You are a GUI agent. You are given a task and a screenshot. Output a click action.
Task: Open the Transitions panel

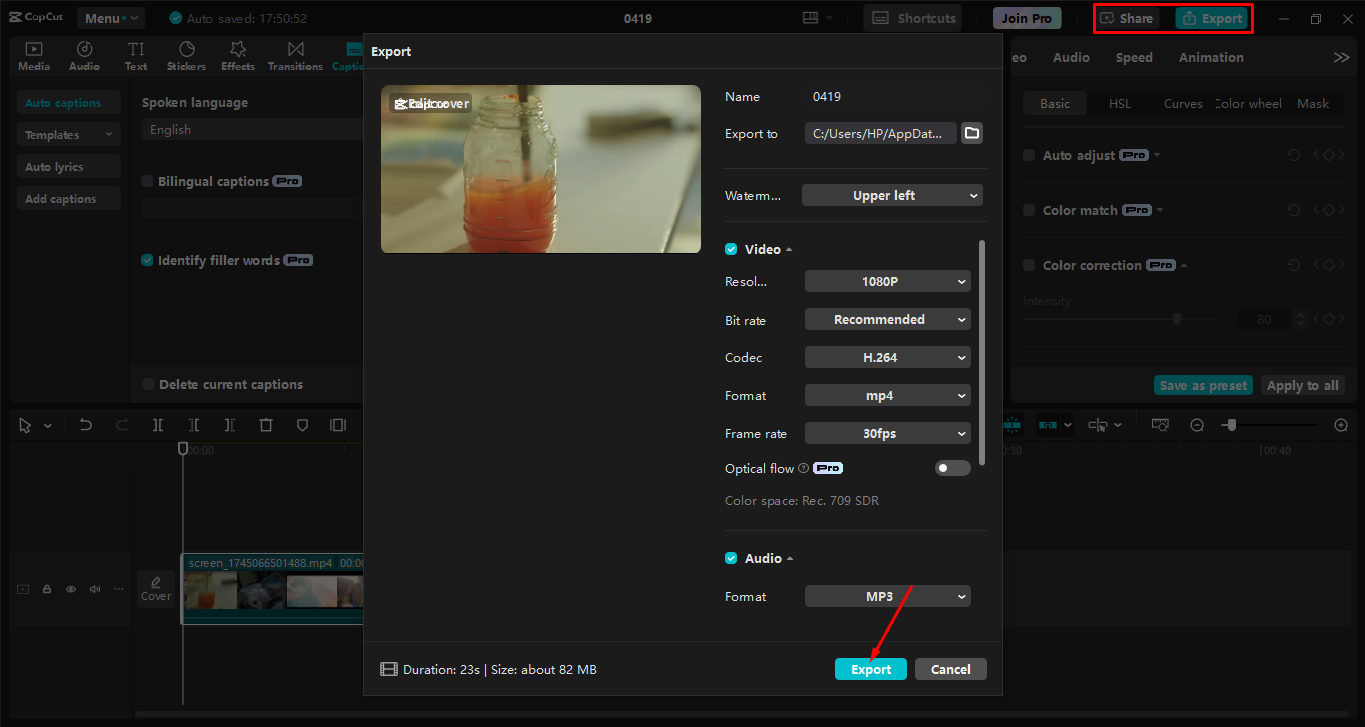(294, 55)
